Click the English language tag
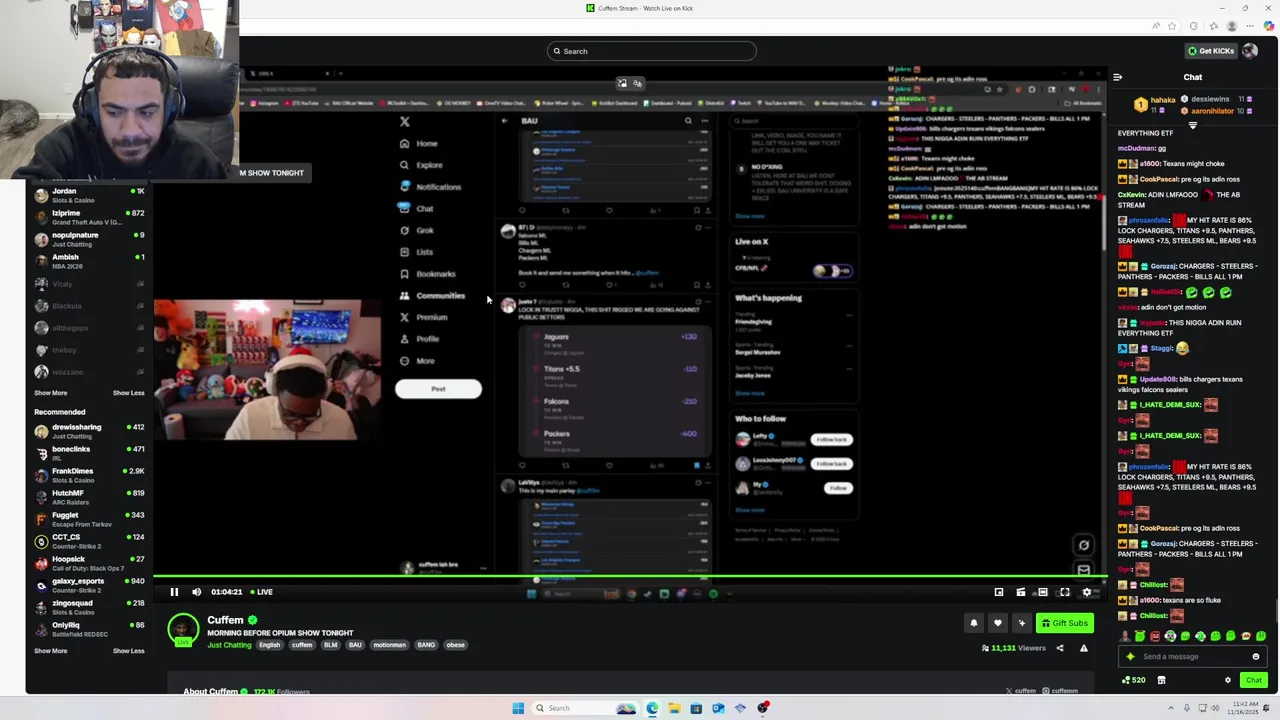Screen dimensions: 1280x720 coord(270,645)
